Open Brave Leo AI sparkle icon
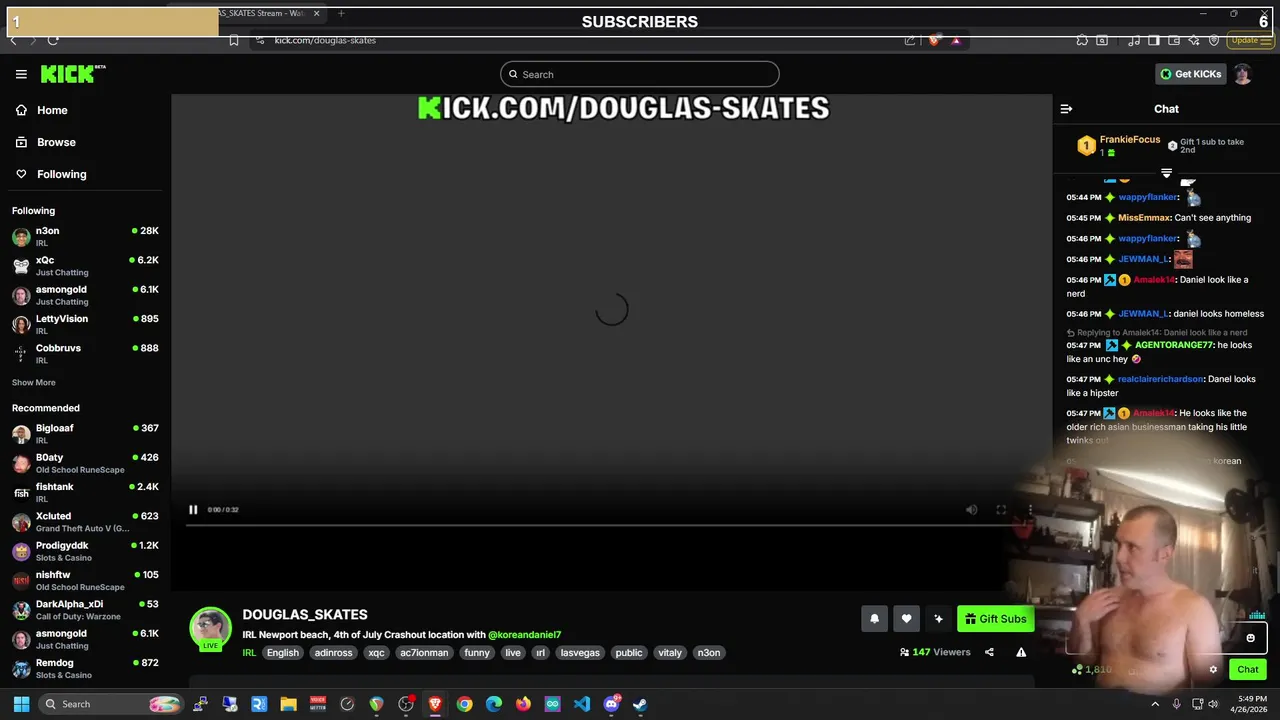Screen dimensions: 1280x720 point(1194,40)
